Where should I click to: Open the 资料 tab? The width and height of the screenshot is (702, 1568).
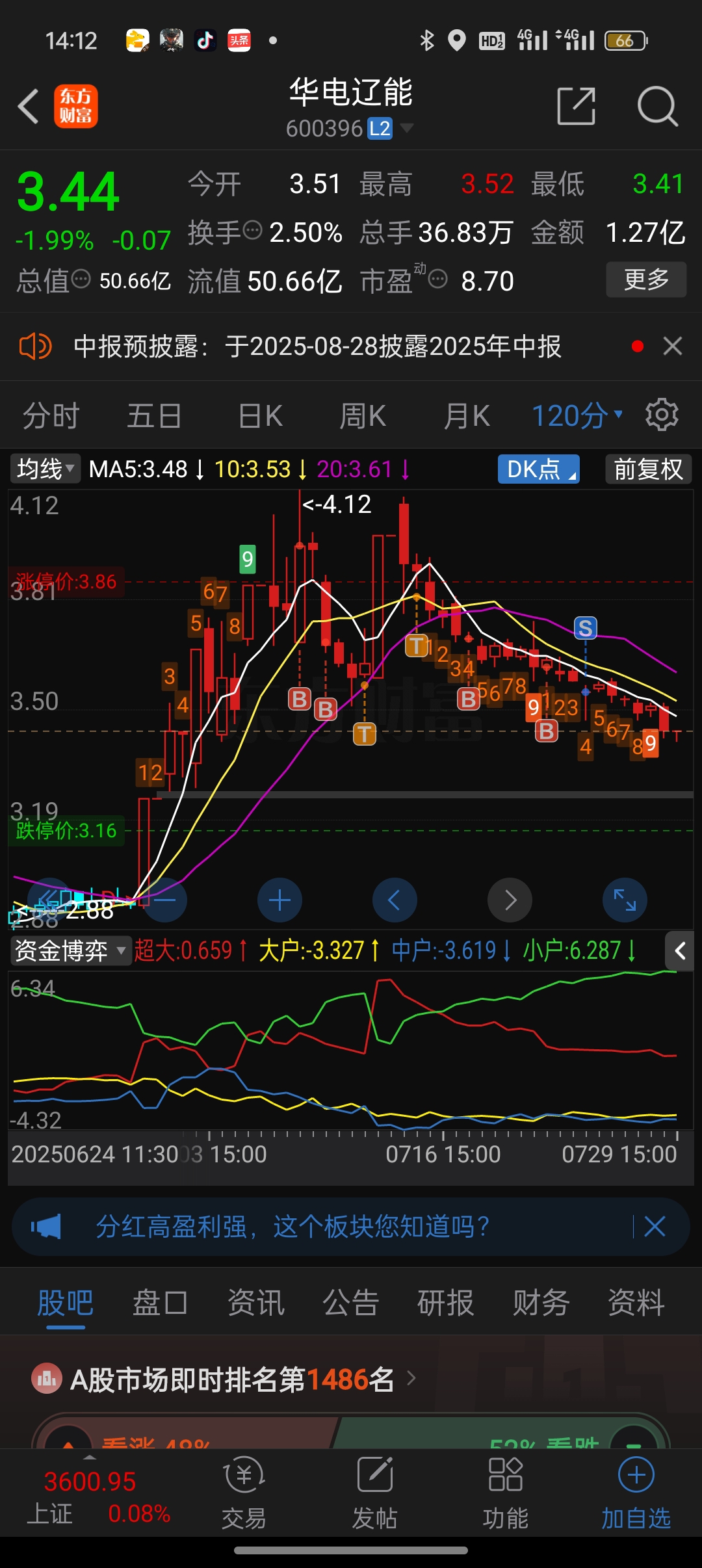[636, 1303]
